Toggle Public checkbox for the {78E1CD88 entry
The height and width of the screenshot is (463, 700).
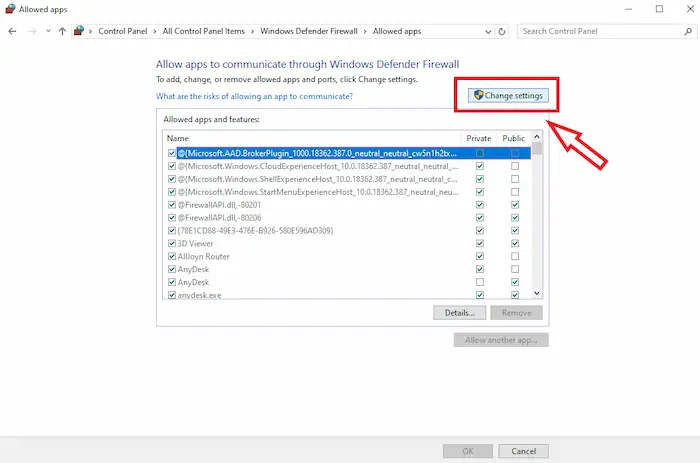[x=515, y=231]
